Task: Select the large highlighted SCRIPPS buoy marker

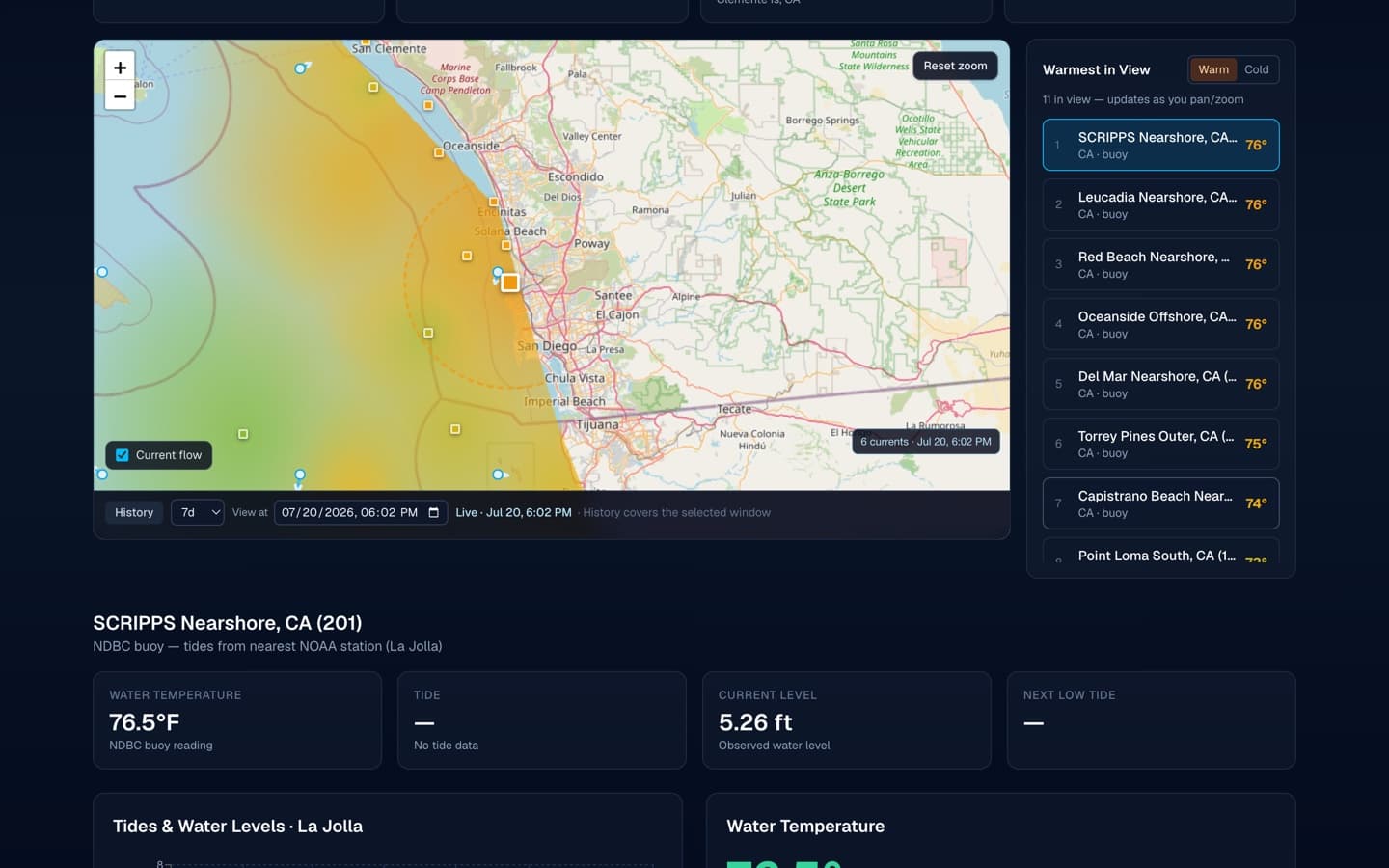Action: coord(510,283)
